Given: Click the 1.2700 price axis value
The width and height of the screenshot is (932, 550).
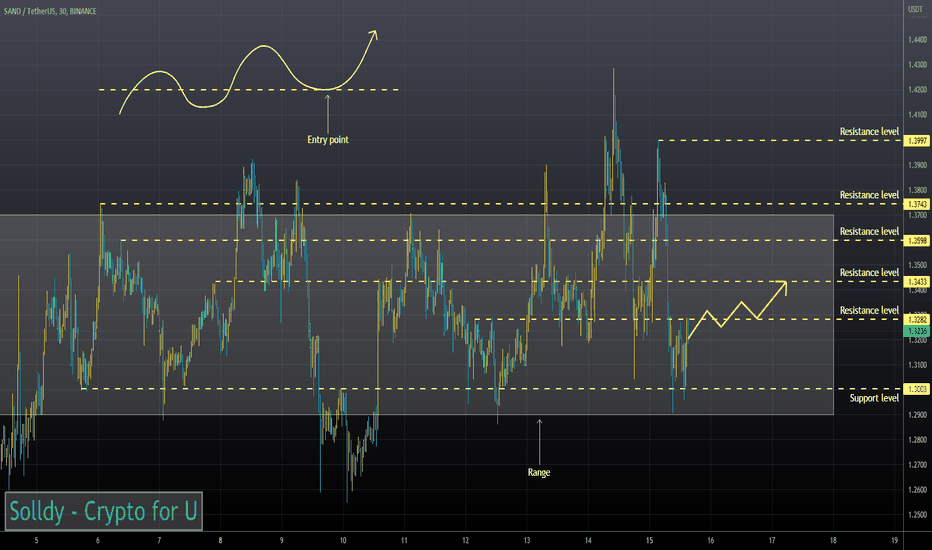Looking at the screenshot, I should (918, 465).
